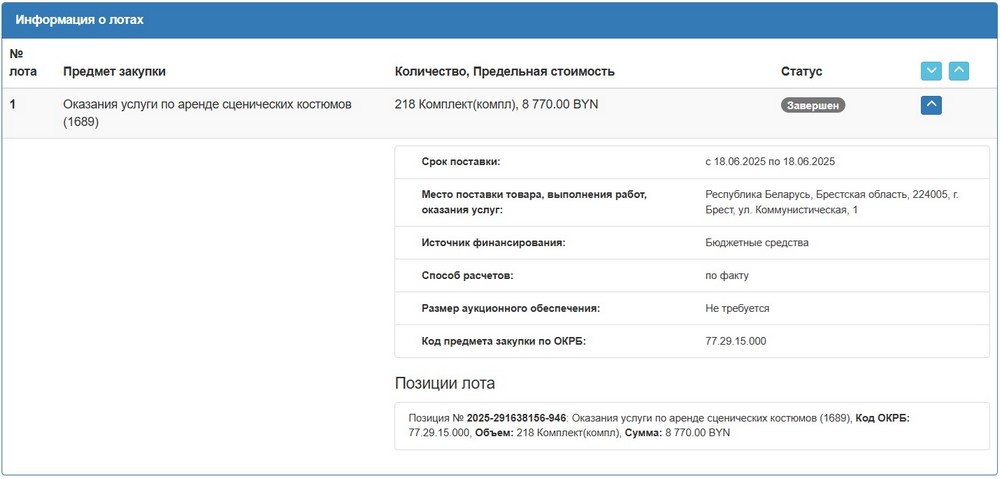Click the OKRB code value "77.29.15.000"
Image resolution: width=1000 pixels, height=479 pixels.
click(x=735, y=341)
